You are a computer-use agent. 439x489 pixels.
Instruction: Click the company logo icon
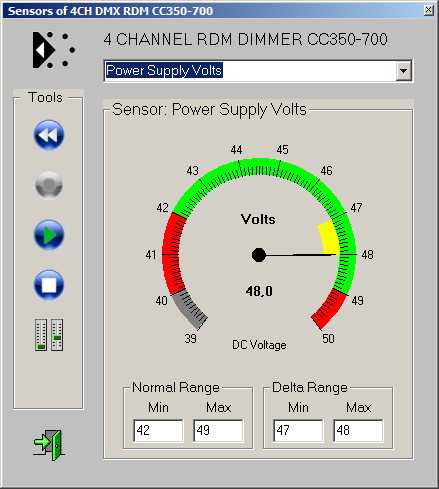click(53, 50)
